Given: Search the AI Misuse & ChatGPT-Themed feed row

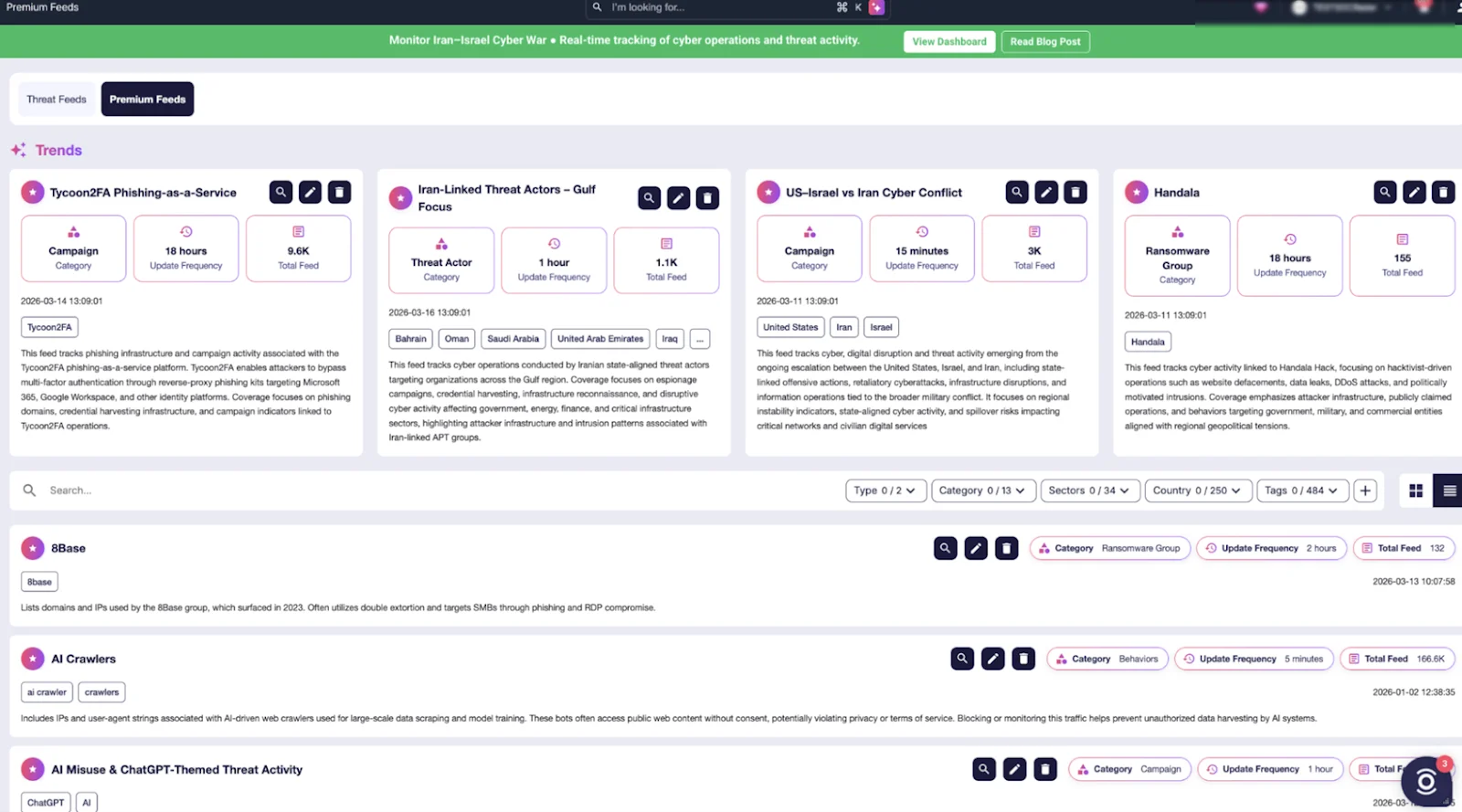Looking at the screenshot, I should coord(984,769).
